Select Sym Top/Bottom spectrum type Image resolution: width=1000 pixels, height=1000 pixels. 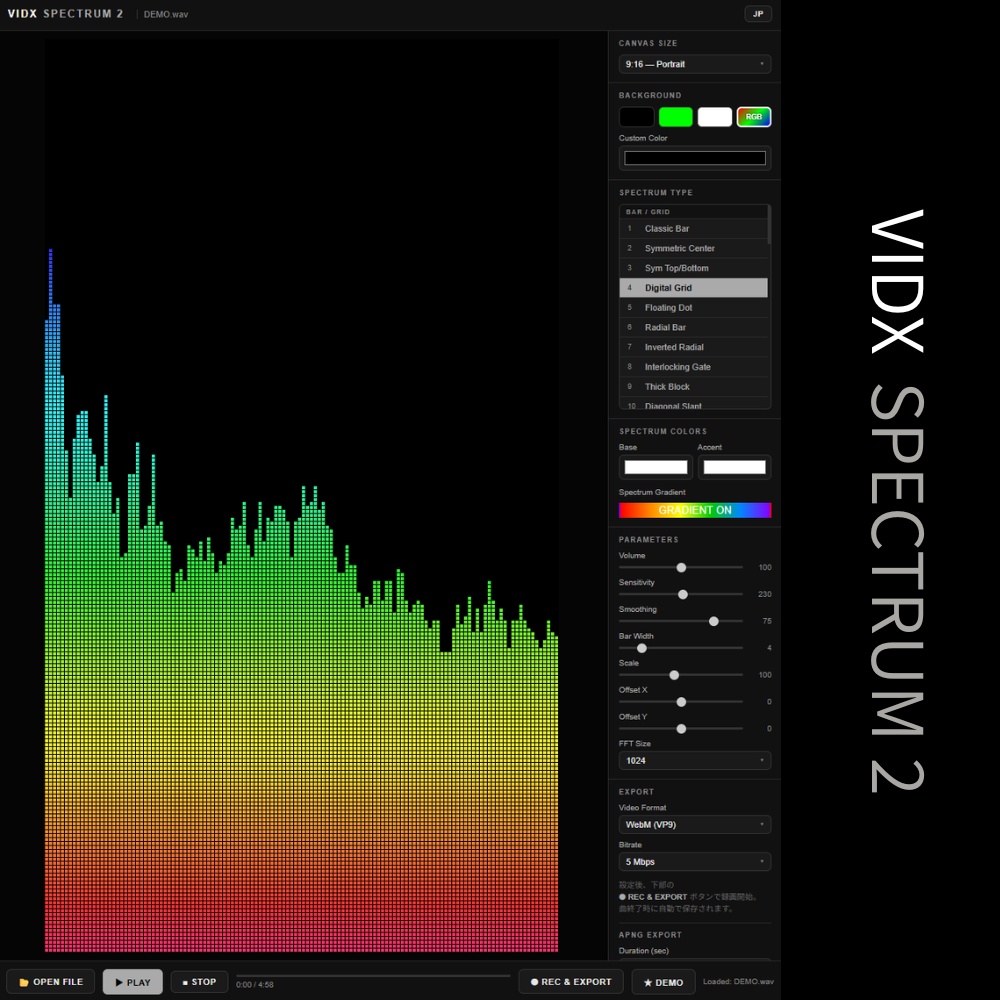[x=693, y=268]
